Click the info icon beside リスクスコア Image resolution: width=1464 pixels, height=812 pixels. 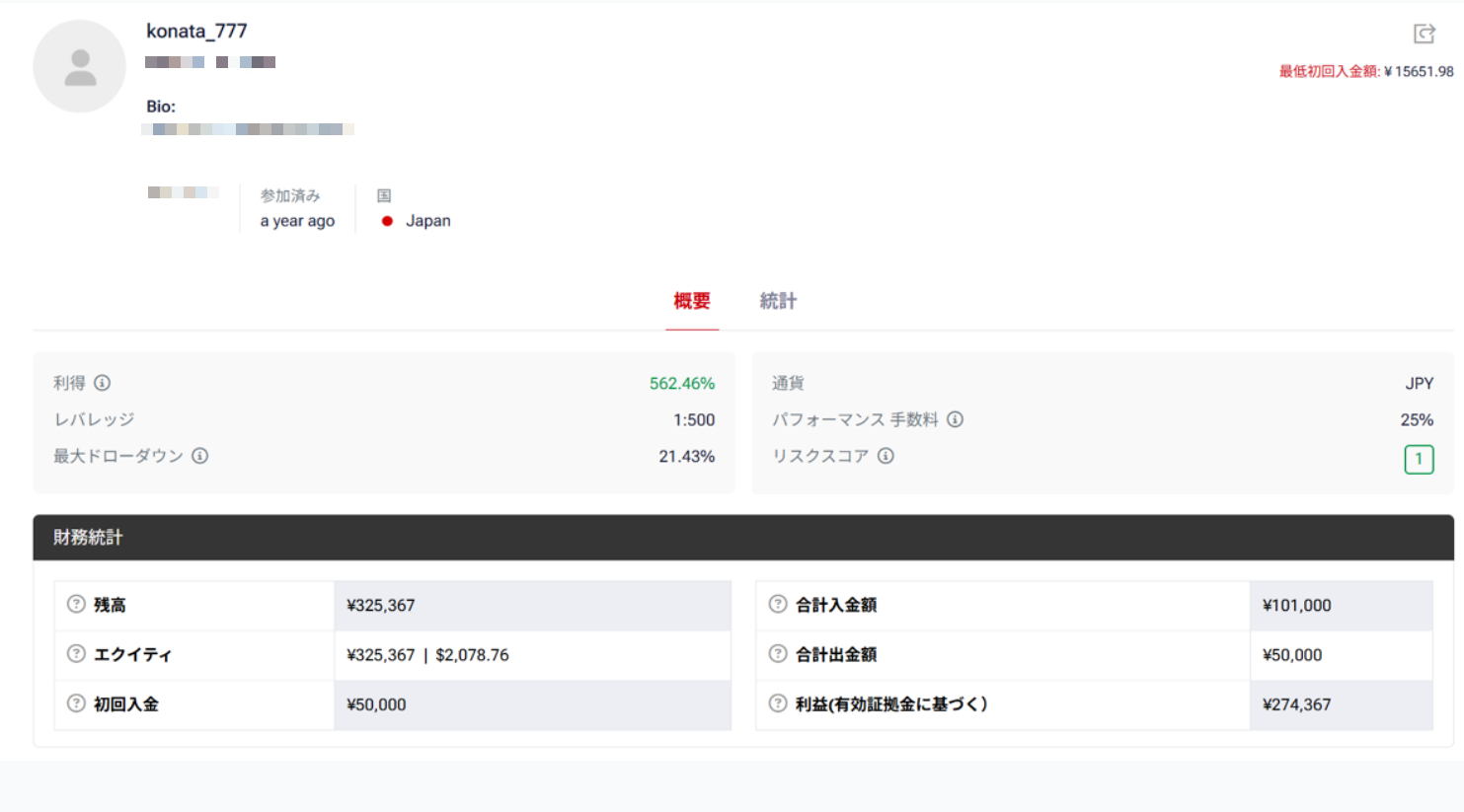pos(886,456)
